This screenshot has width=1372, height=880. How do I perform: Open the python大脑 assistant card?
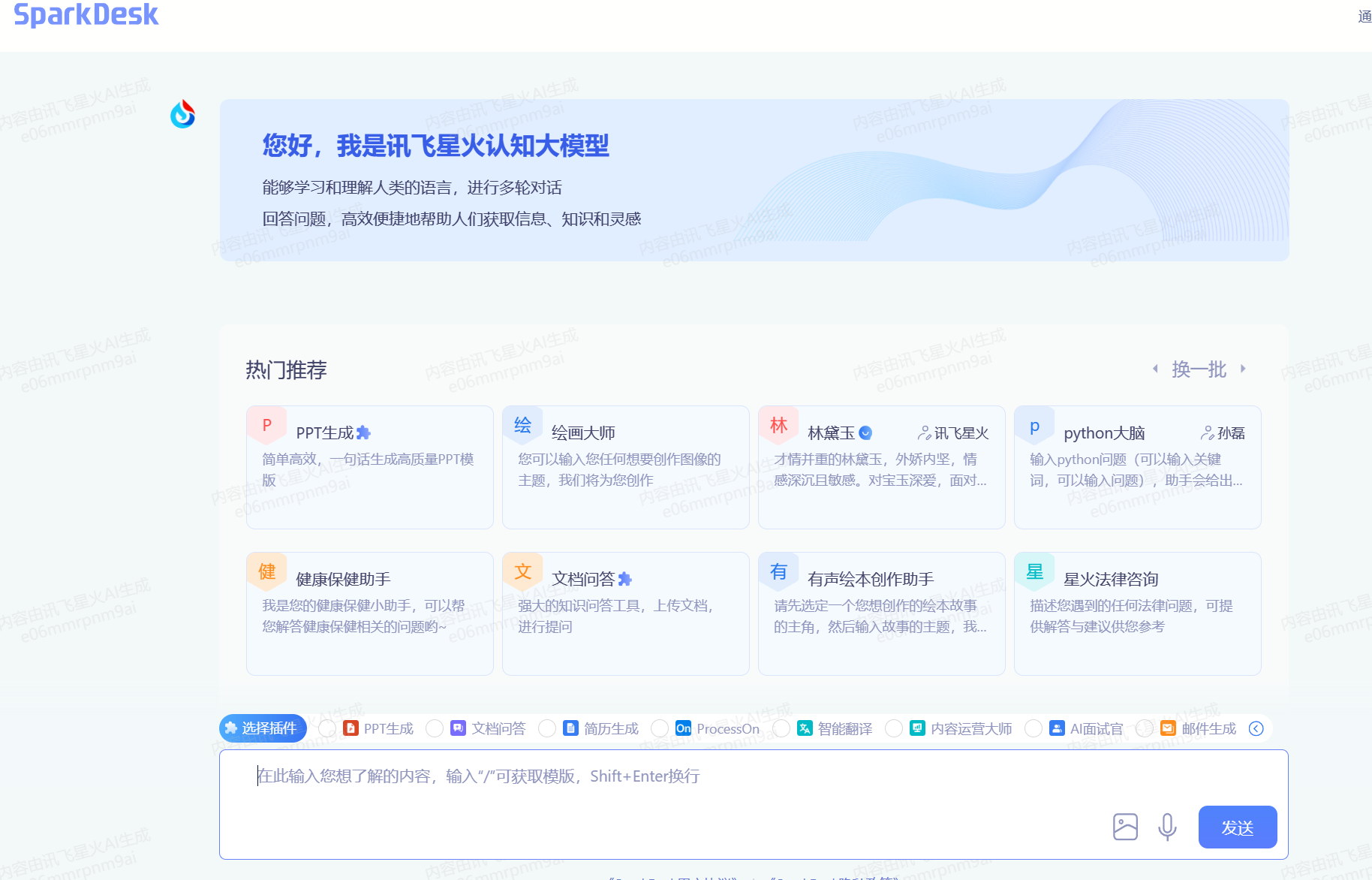[x=1137, y=467]
